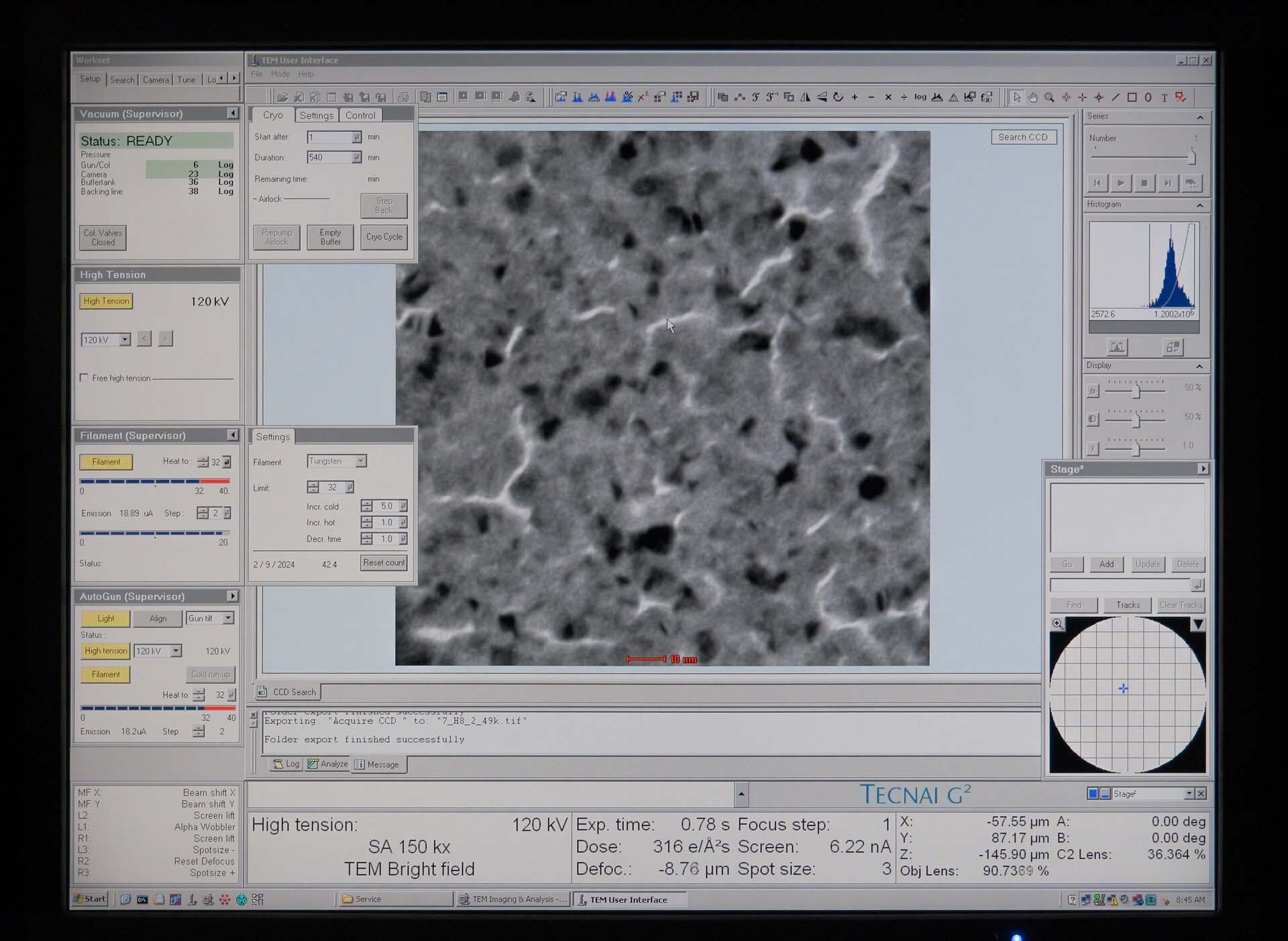Apply the FFT transform icon
Image resolution: width=1288 pixels, height=941 pixels.
click(755, 97)
